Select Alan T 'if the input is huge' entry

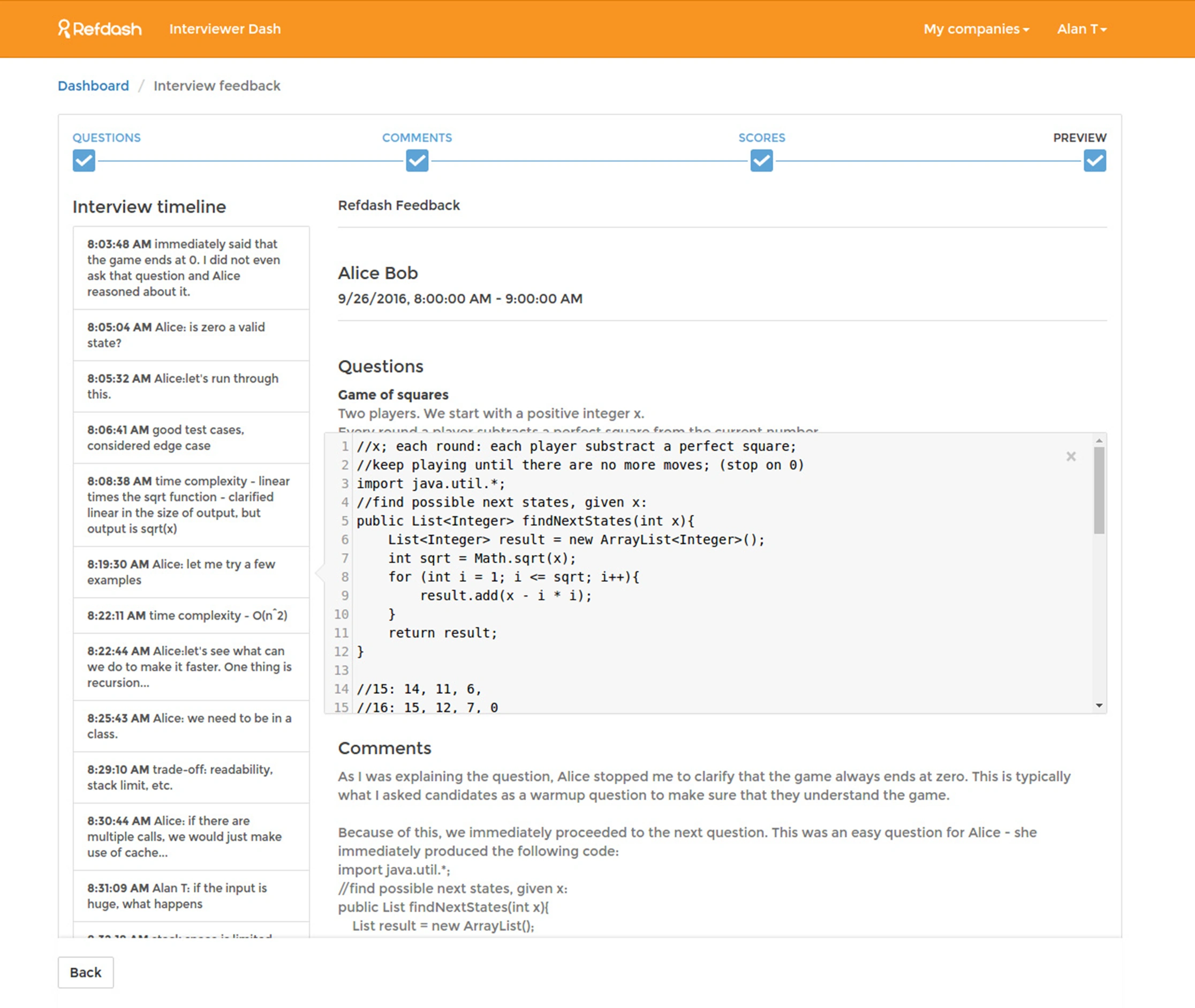[192, 896]
